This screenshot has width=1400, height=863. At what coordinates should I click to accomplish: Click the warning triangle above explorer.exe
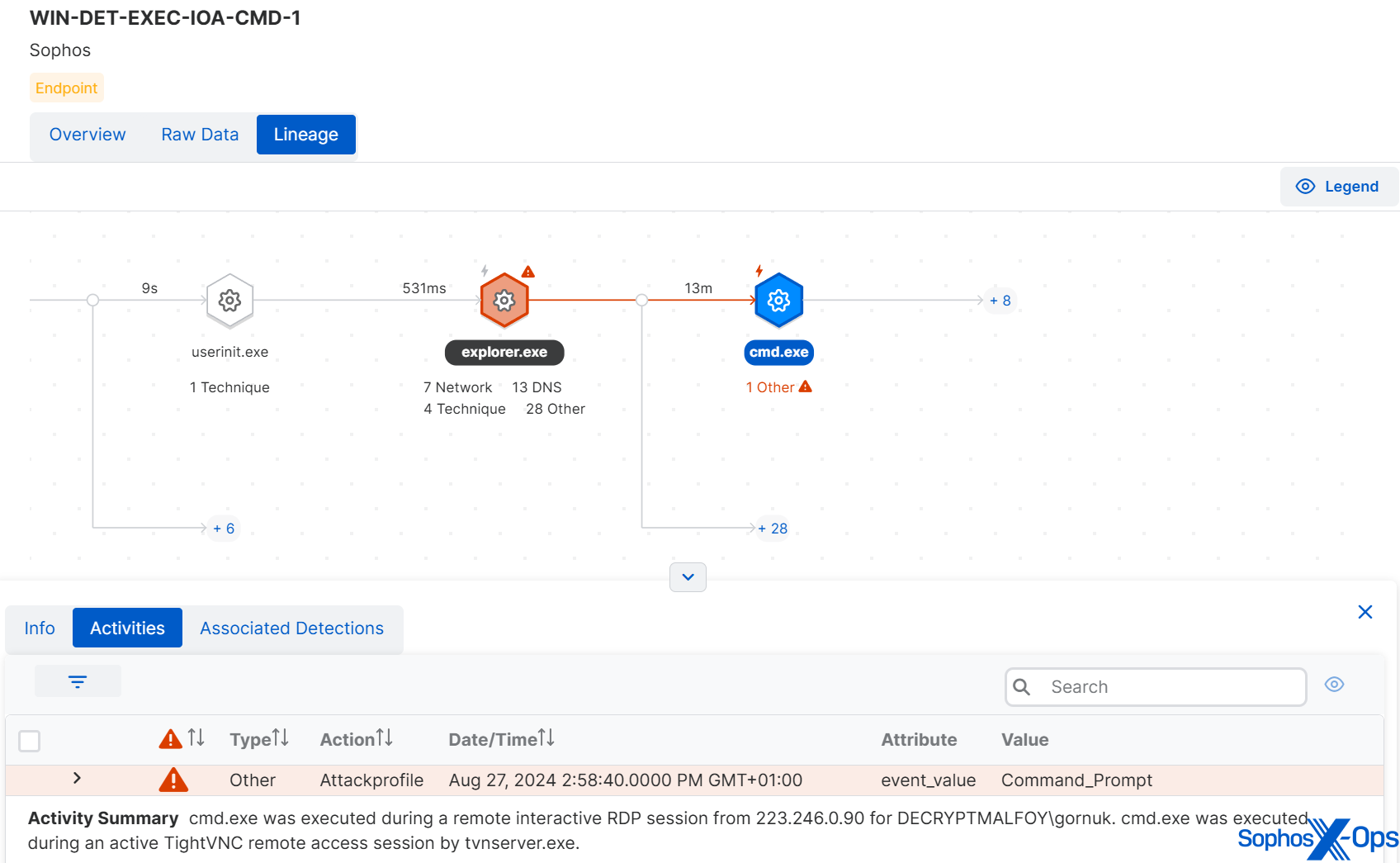click(x=528, y=272)
